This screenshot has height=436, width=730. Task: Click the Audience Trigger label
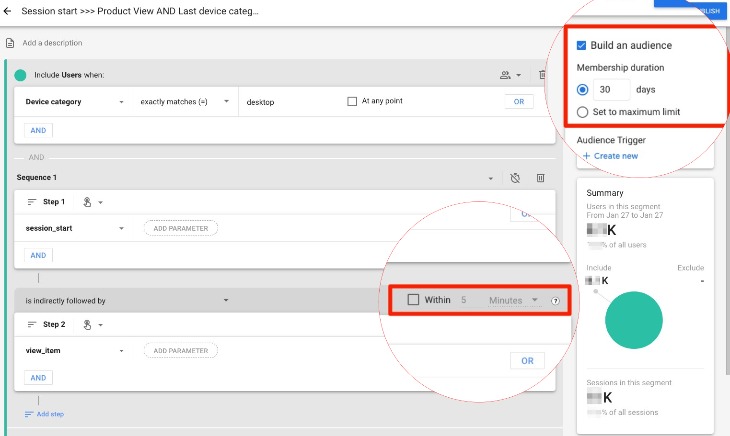611,140
